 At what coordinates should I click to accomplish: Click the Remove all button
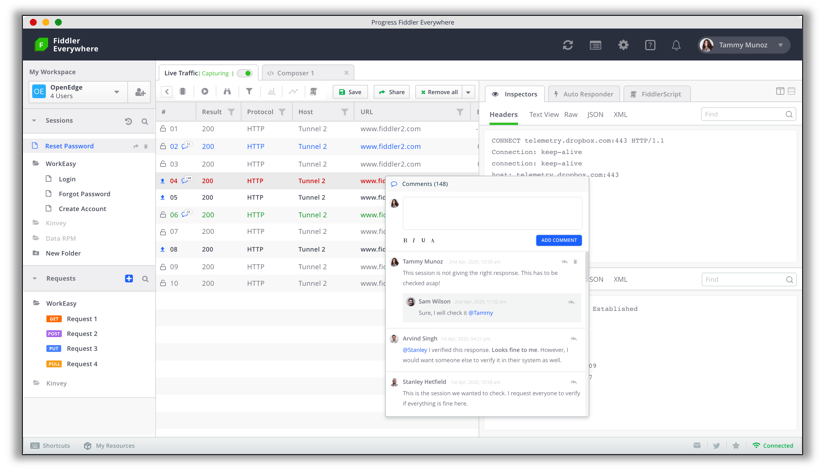[x=439, y=92]
